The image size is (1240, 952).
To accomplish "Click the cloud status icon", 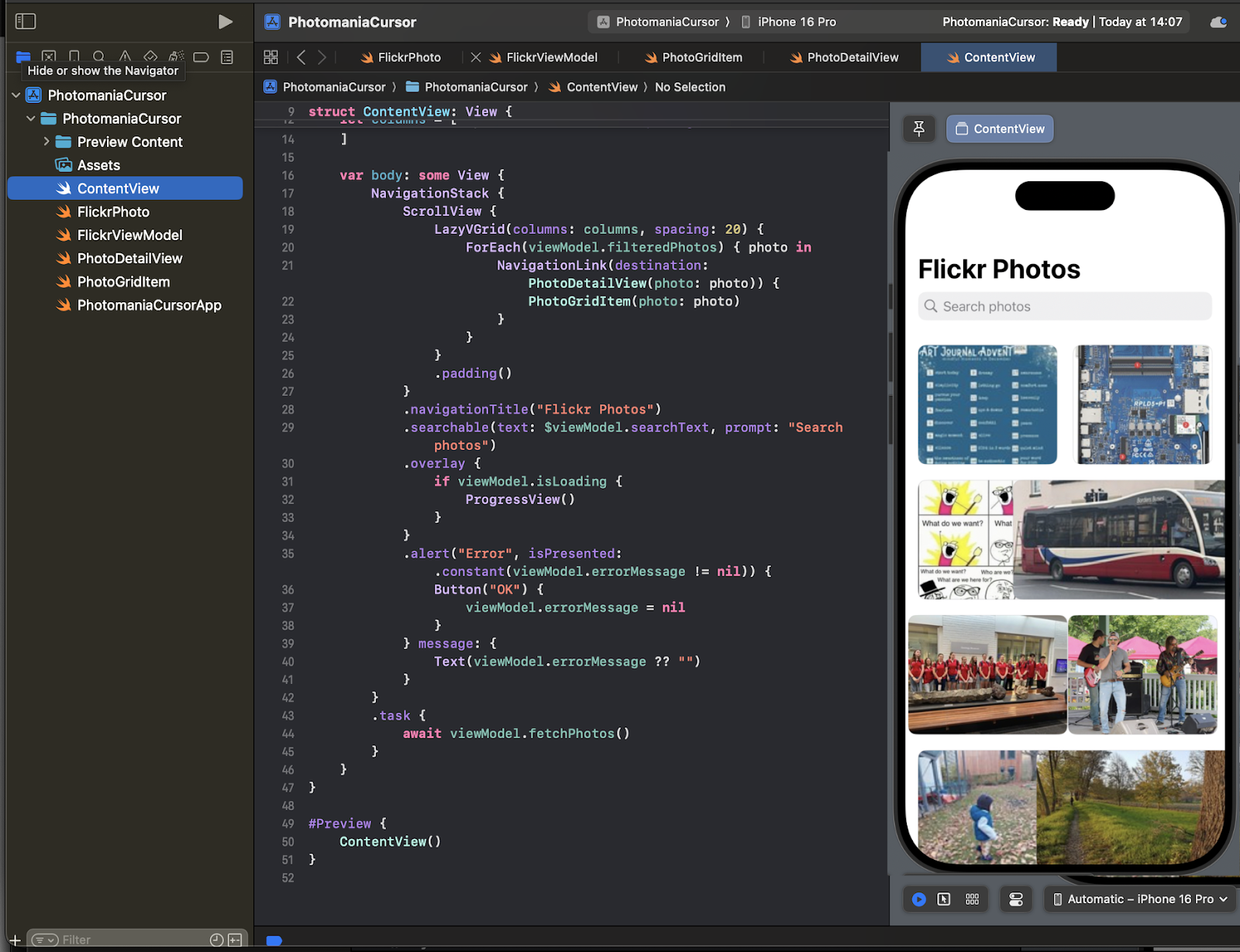I will [1218, 22].
